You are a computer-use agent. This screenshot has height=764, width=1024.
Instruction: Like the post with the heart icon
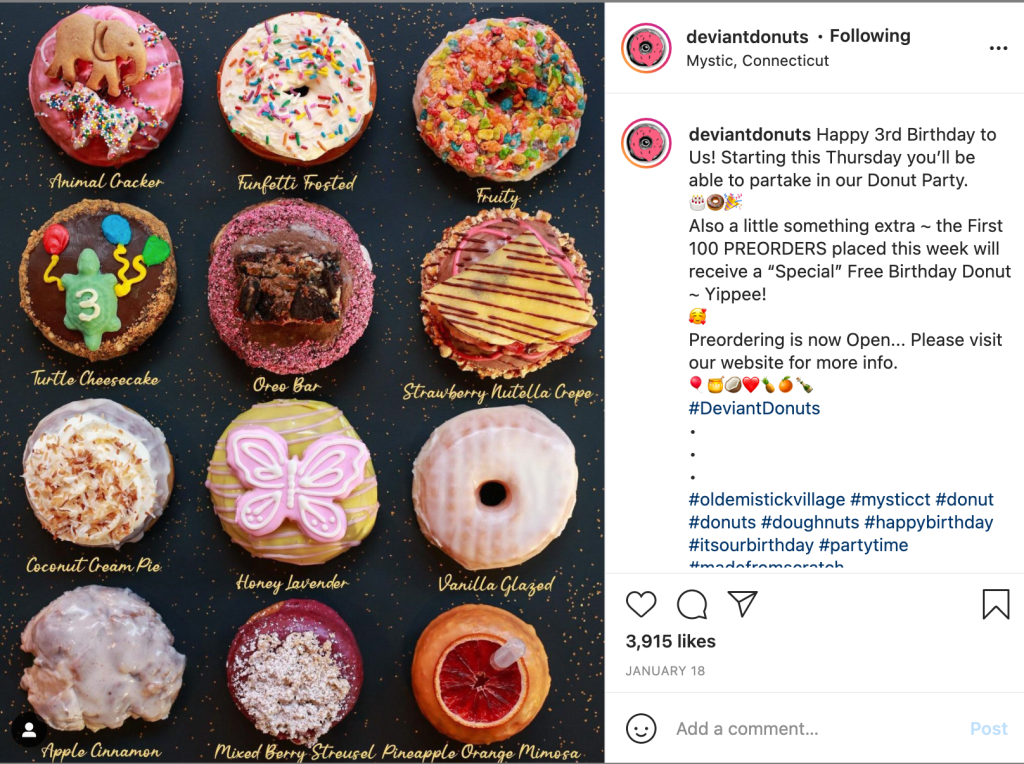coord(641,604)
